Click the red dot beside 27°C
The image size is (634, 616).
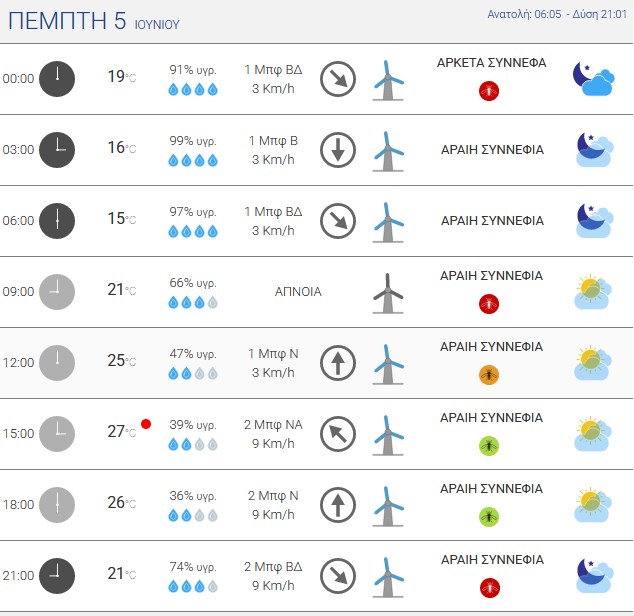tap(146, 424)
